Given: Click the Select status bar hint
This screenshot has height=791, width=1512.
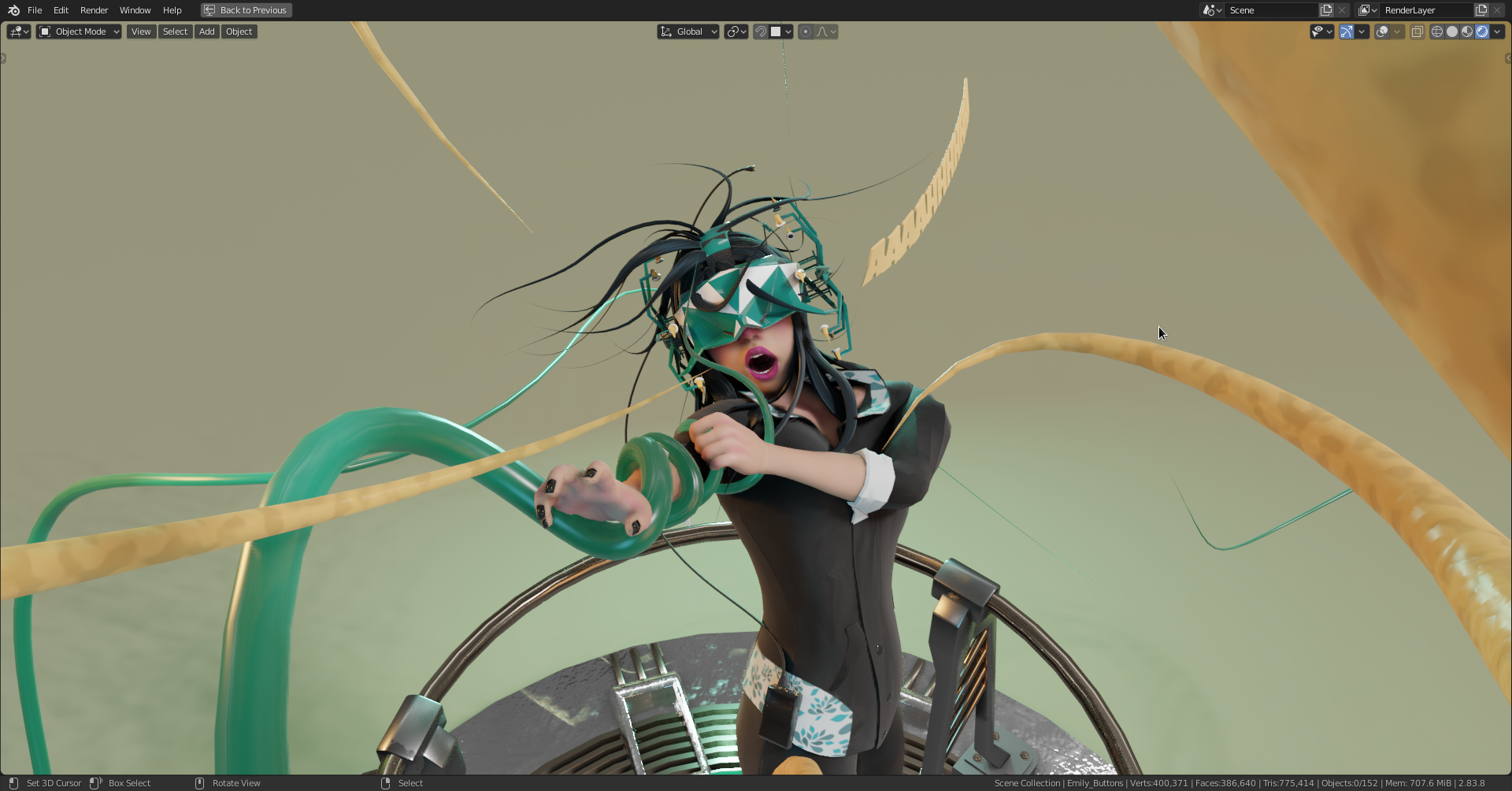Looking at the screenshot, I should [x=410, y=783].
